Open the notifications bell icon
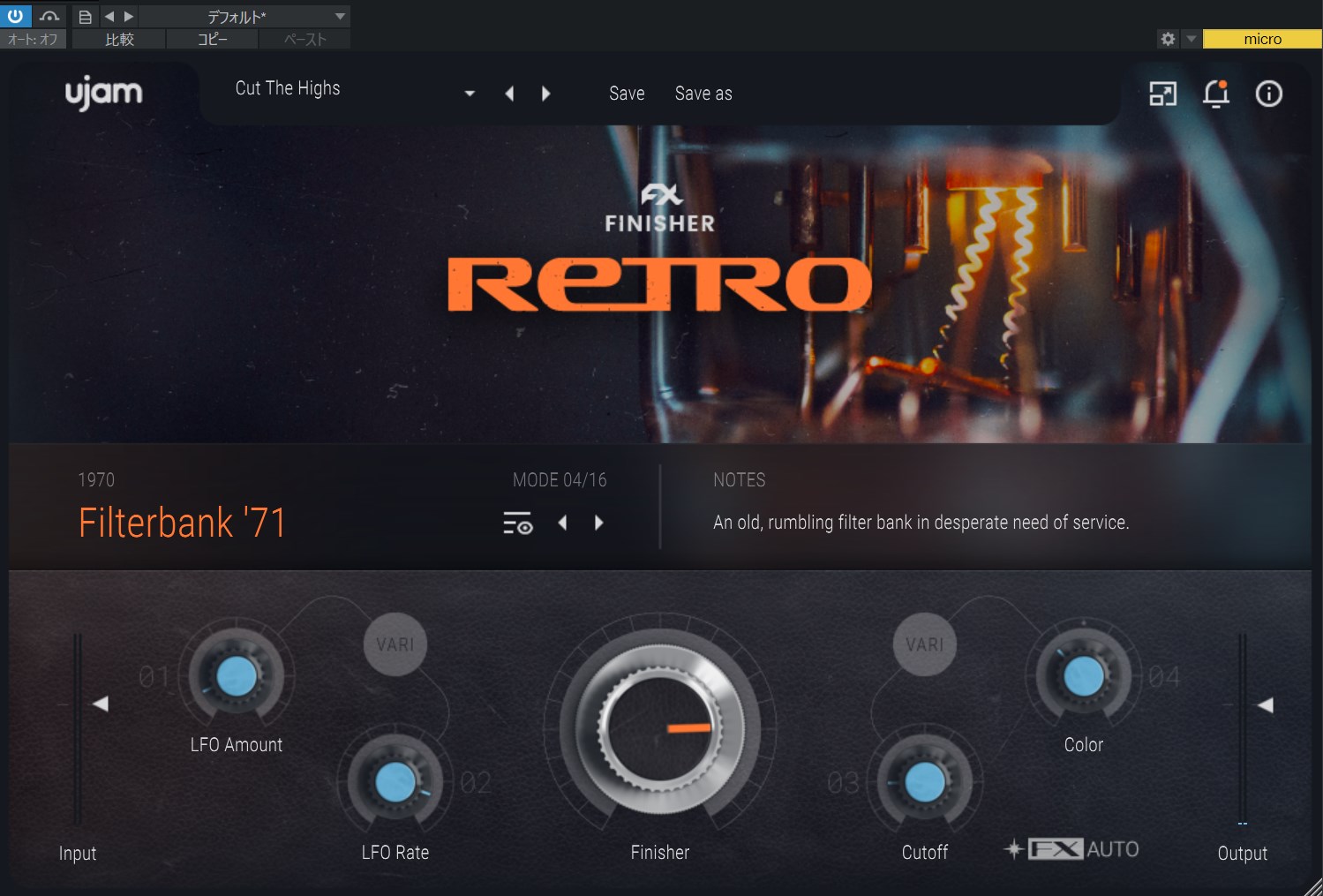This screenshot has width=1323, height=896. (x=1215, y=94)
